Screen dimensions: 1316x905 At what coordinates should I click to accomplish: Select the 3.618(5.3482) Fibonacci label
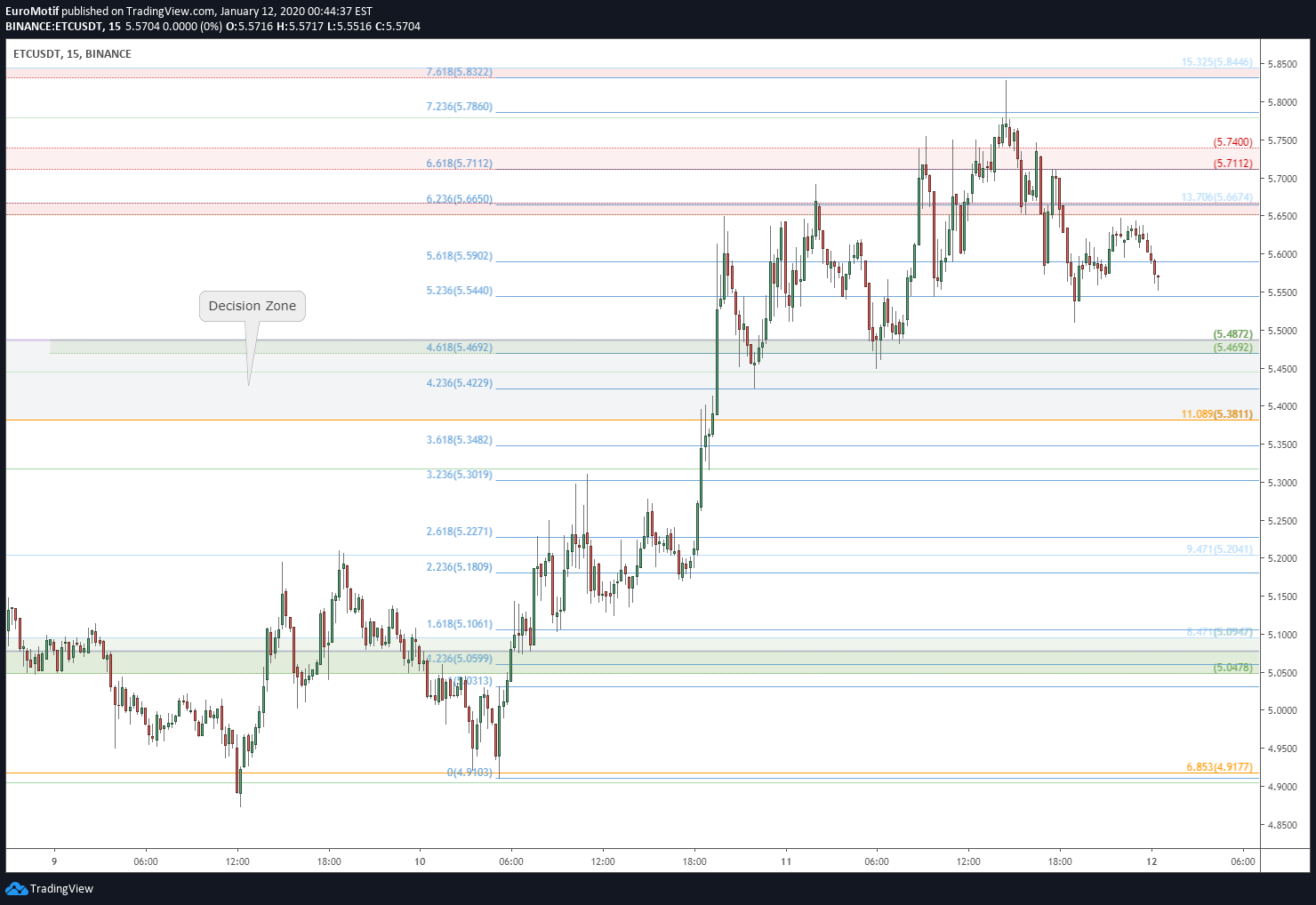[x=460, y=440]
